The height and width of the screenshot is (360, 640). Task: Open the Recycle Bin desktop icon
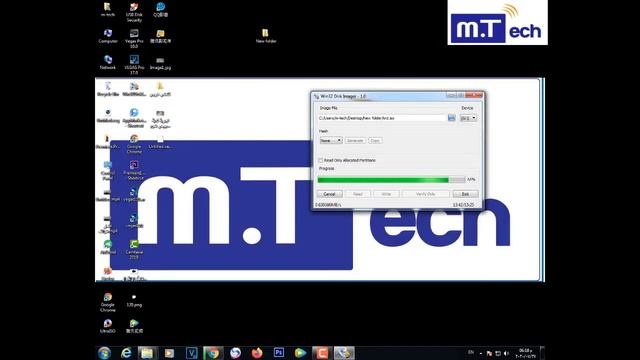pos(108,89)
